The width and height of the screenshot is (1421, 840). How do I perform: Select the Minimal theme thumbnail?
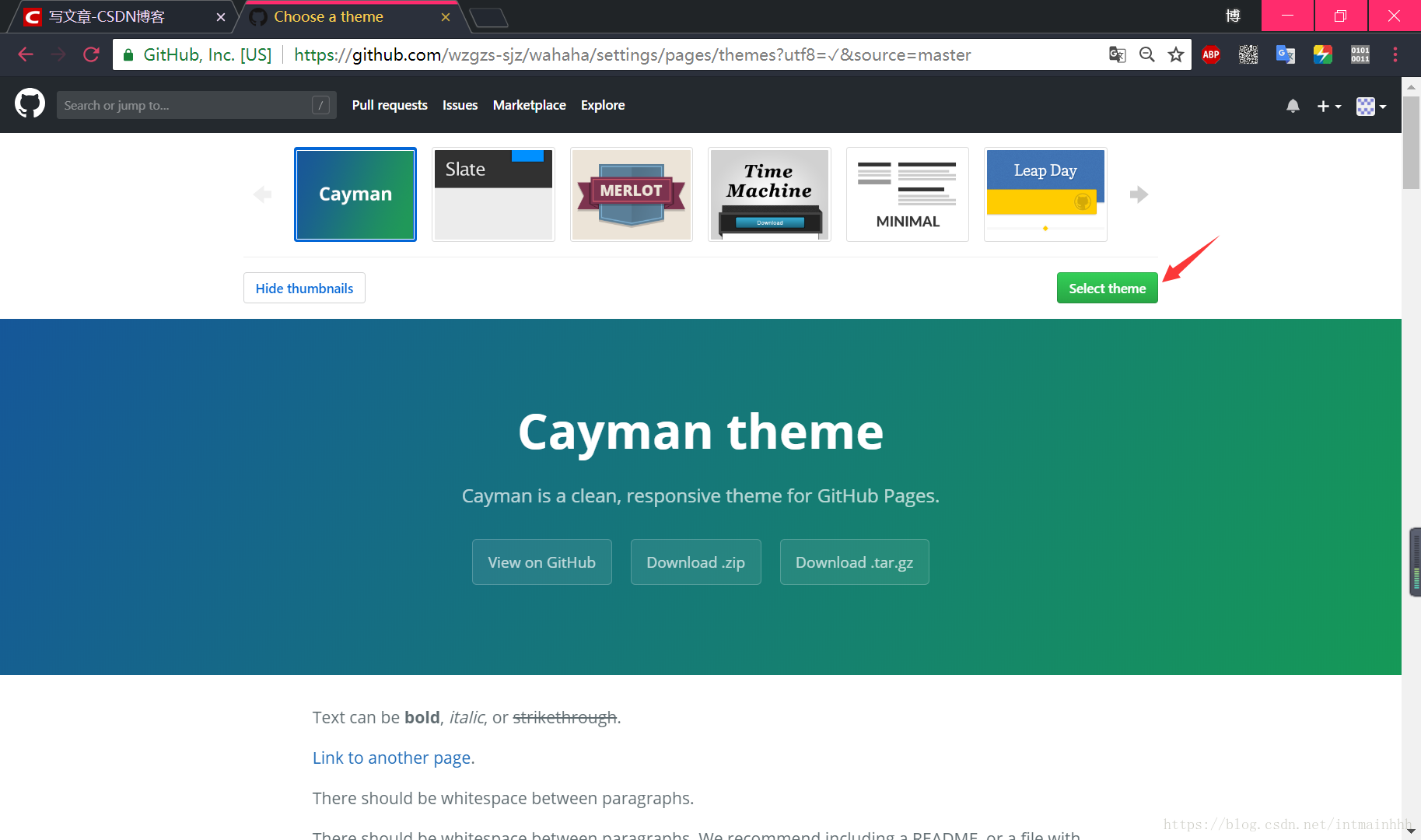coord(908,194)
